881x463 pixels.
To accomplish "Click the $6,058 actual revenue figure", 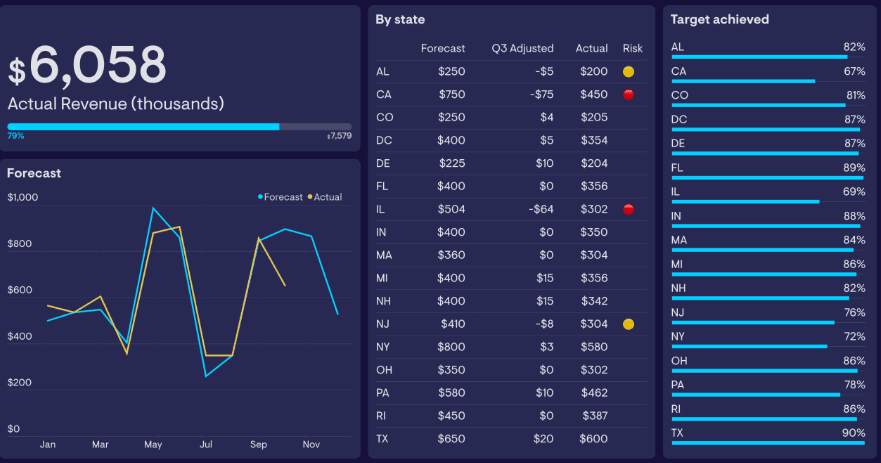I will point(87,67).
